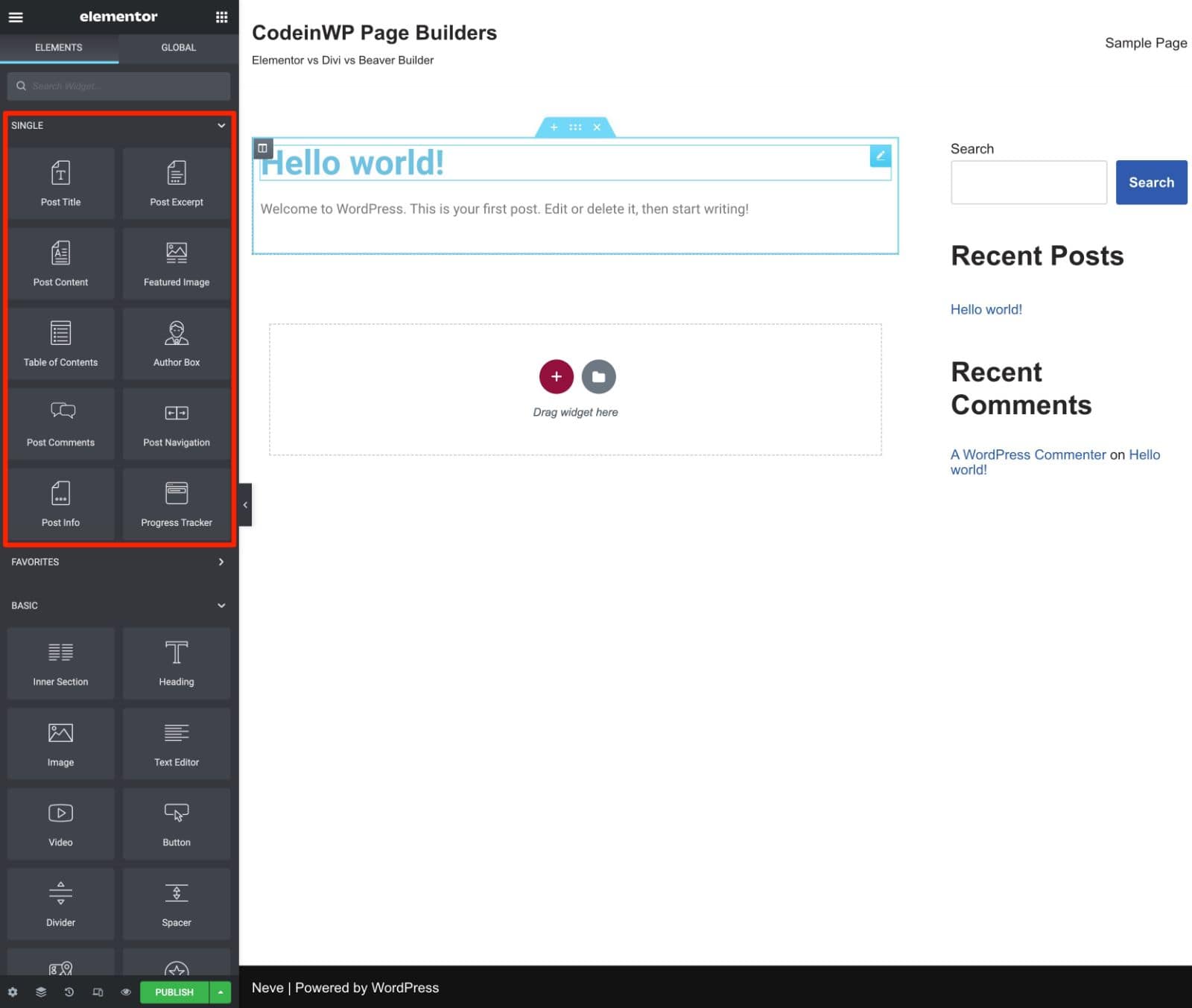Select the Video widget
This screenshot has height=1008, width=1192.
(x=60, y=823)
